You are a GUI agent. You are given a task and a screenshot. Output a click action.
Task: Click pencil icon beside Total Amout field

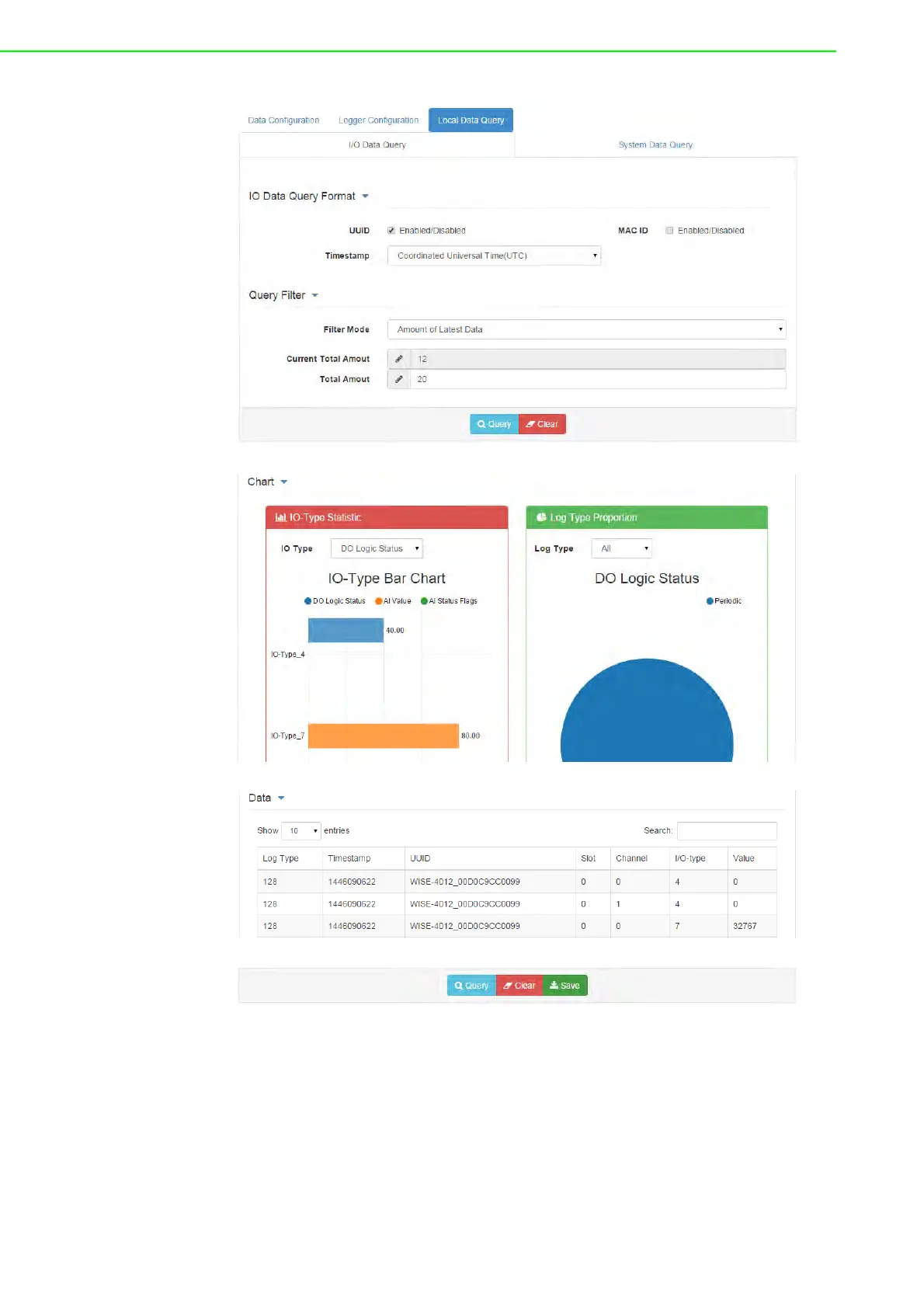tap(398, 379)
